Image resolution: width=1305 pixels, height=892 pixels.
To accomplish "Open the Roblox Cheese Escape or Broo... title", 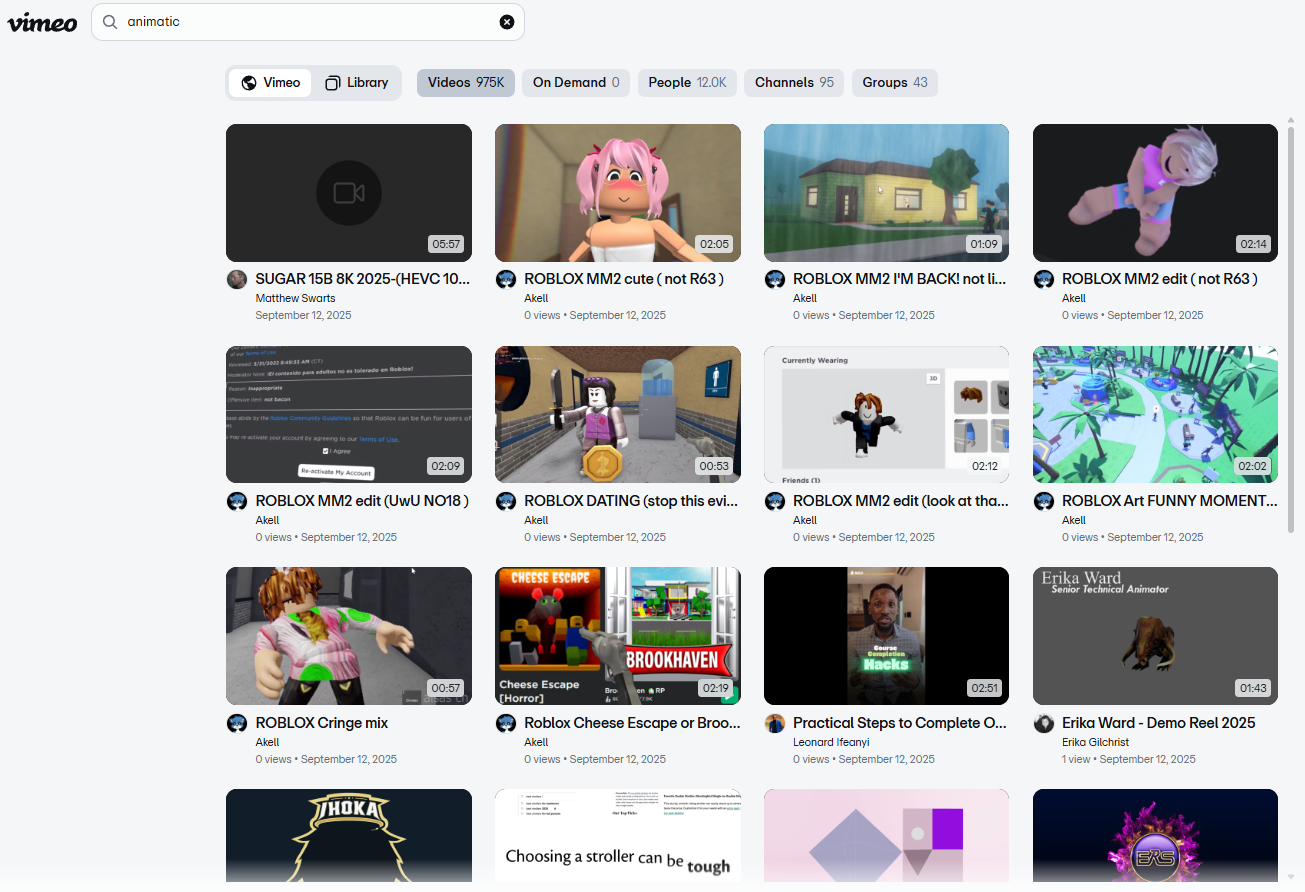I will point(632,723).
